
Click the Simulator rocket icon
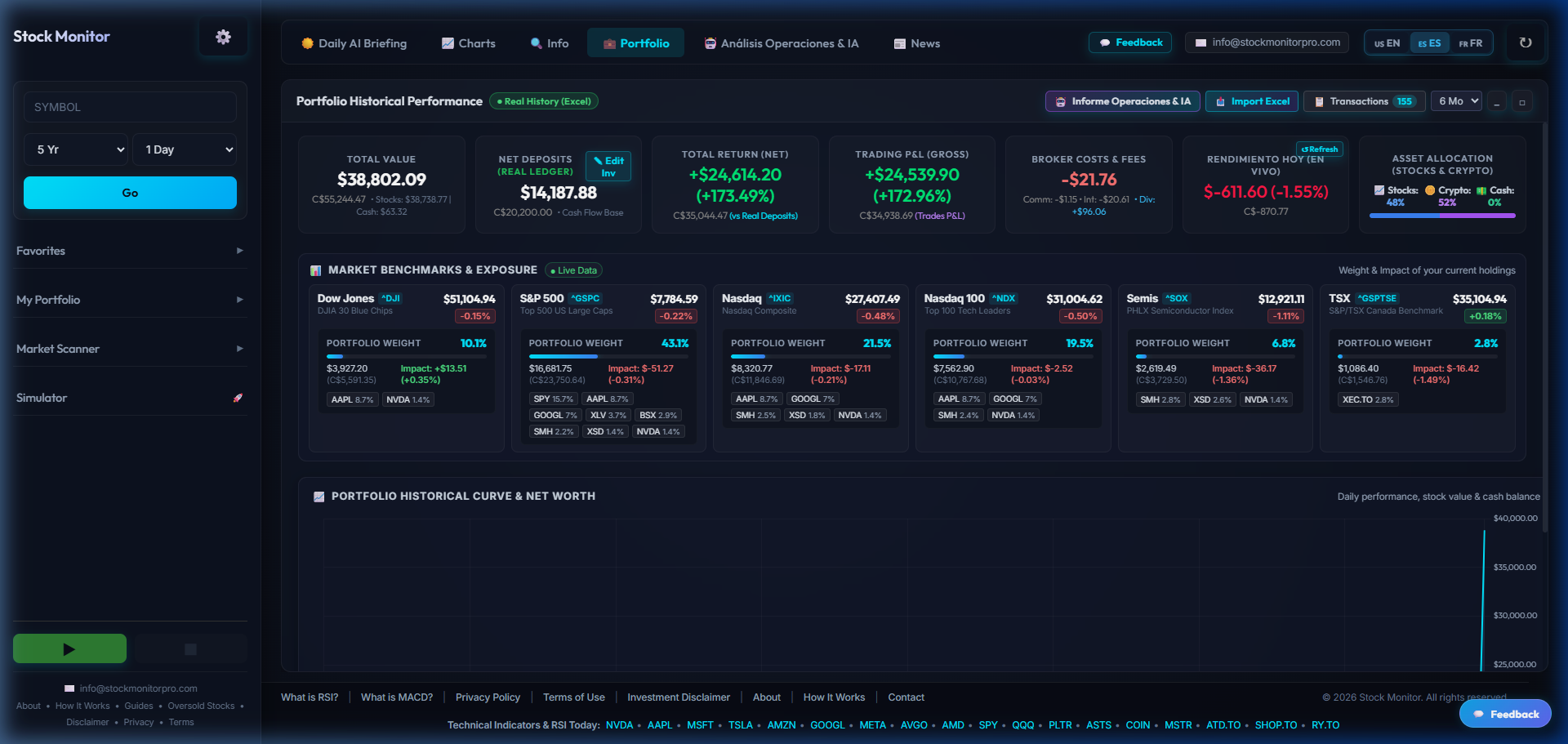238,398
